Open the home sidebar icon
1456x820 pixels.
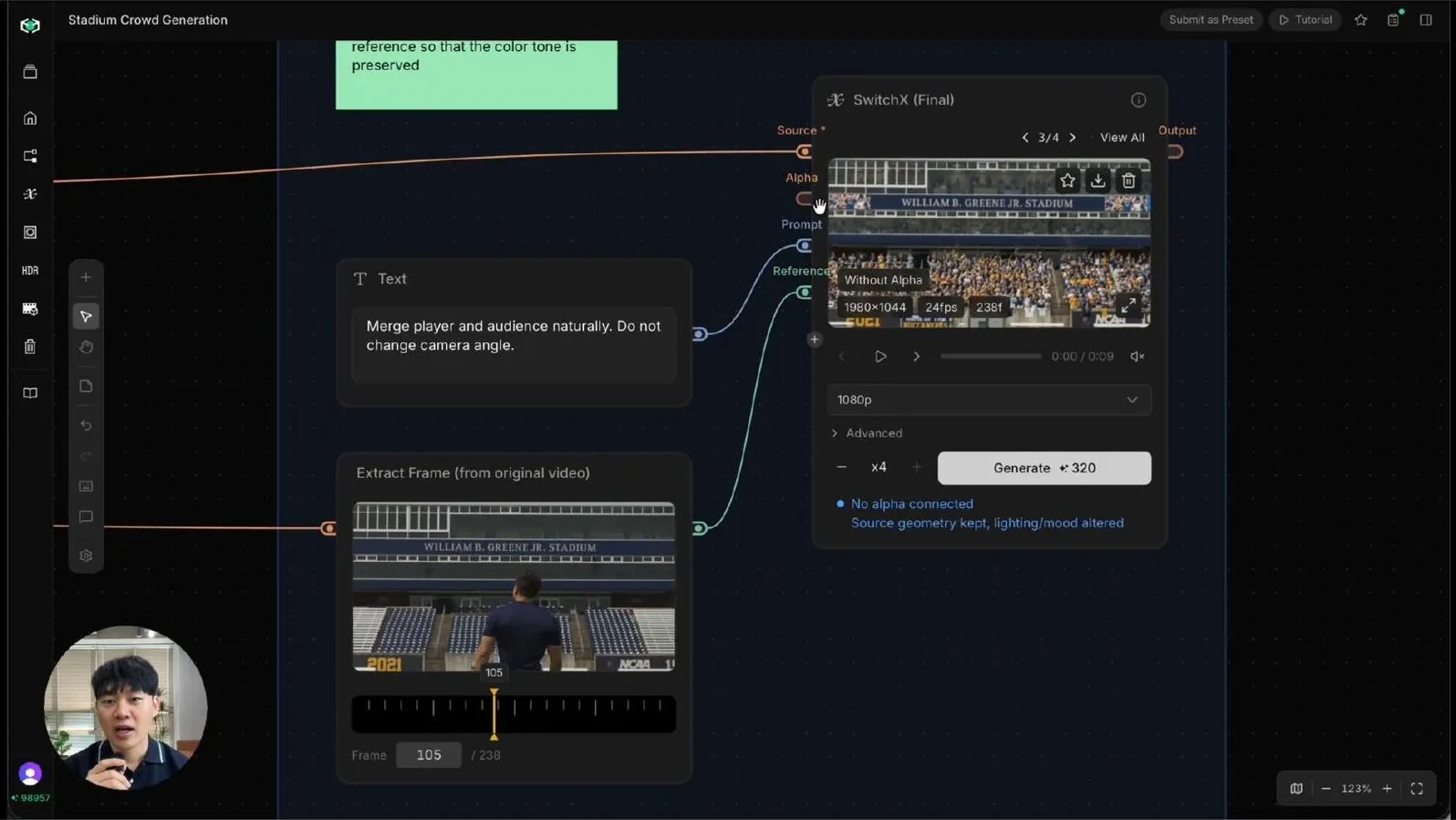[30, 119]
